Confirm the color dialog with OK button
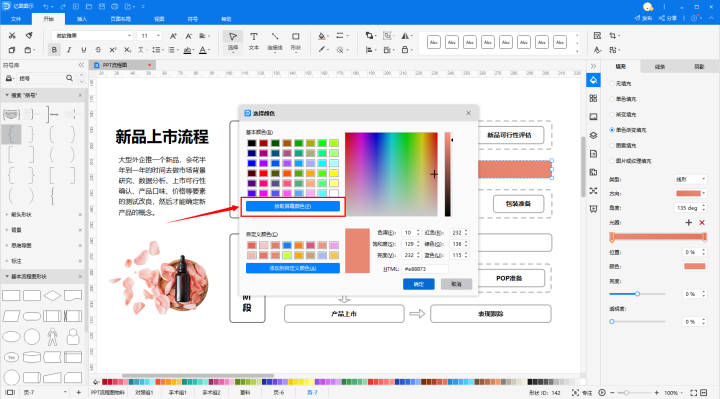Viewport: 720px width, 399px height. point(419,284)
